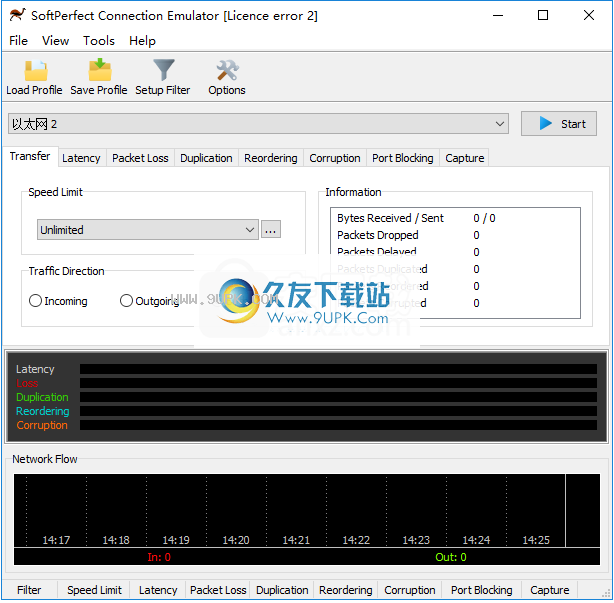Switch to the Reordering tab
The width and height of the screenshot is (614, 603).
tap(271, 158)
